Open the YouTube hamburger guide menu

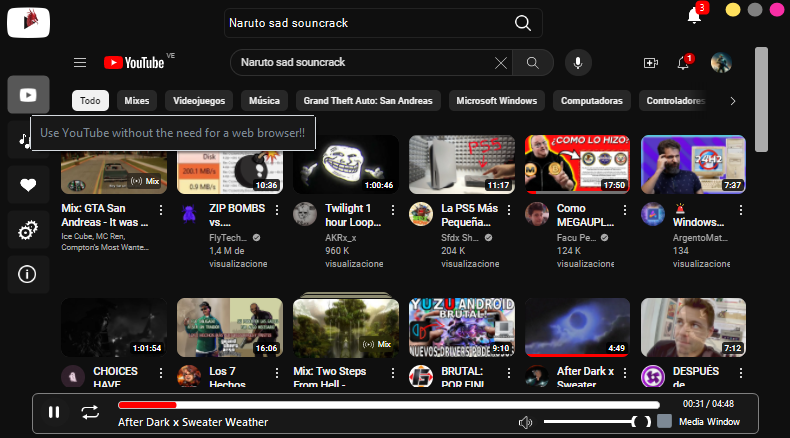(80, 62)
